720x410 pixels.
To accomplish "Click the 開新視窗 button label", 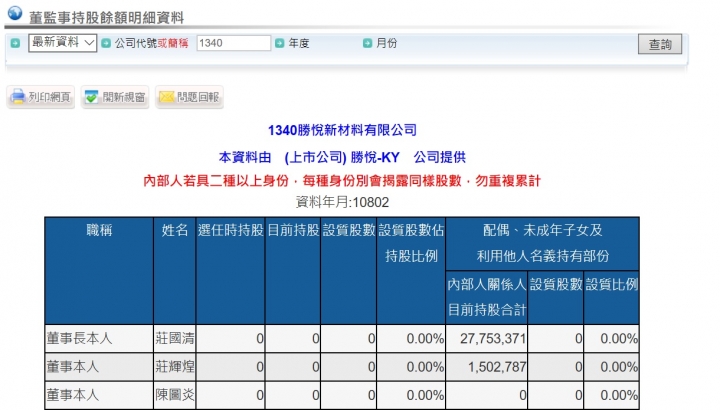I will (124, 97).
